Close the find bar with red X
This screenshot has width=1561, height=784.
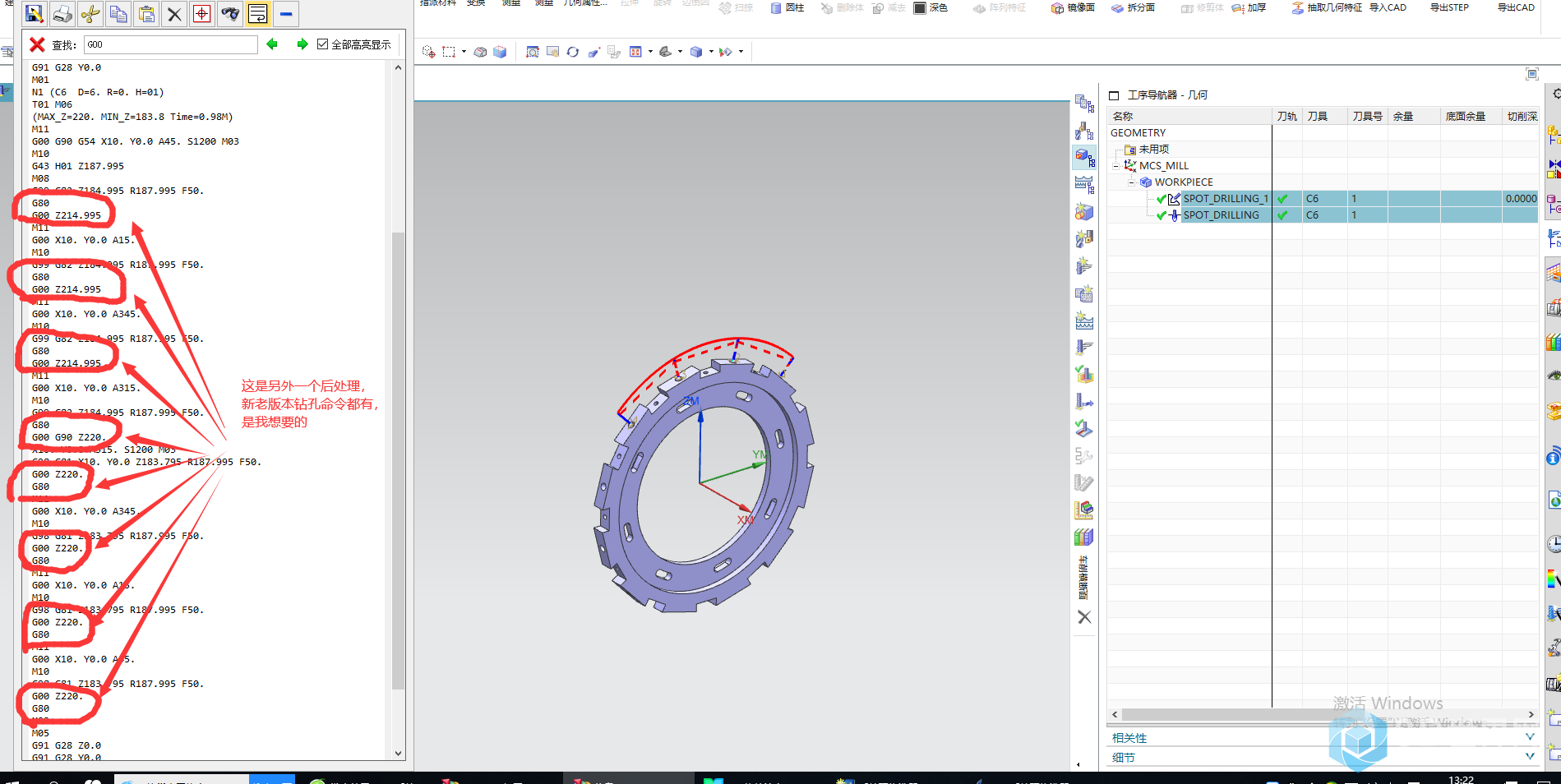tap(37, 44)
